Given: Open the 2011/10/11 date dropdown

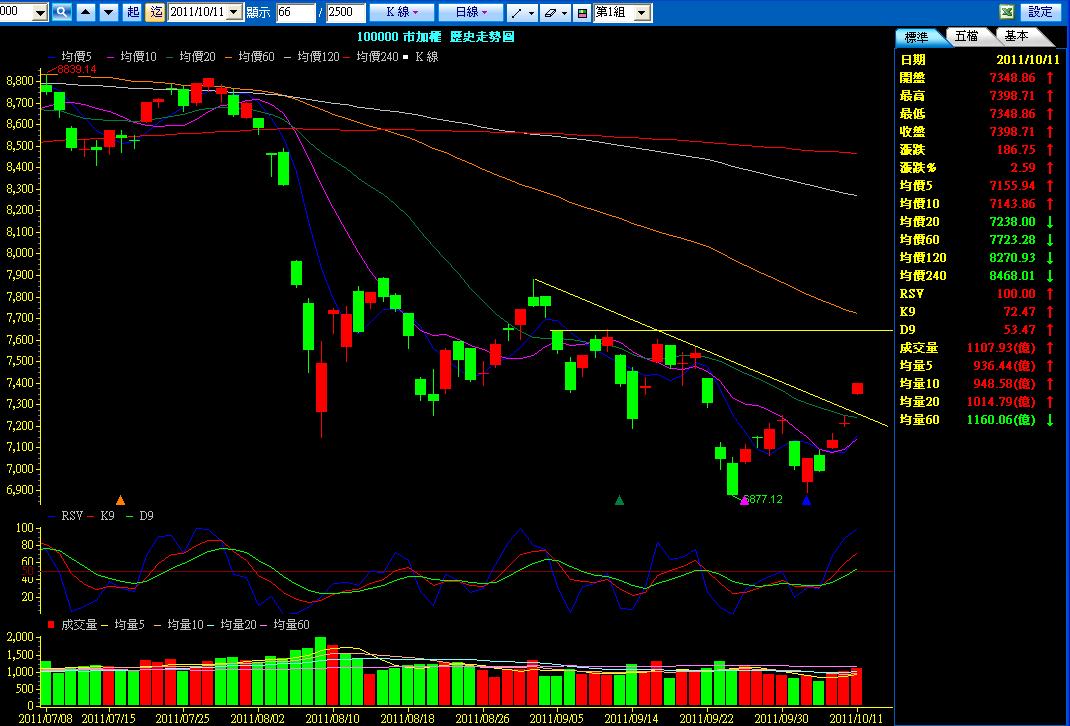Looking at the screenshot, I should tap(235, 12).
